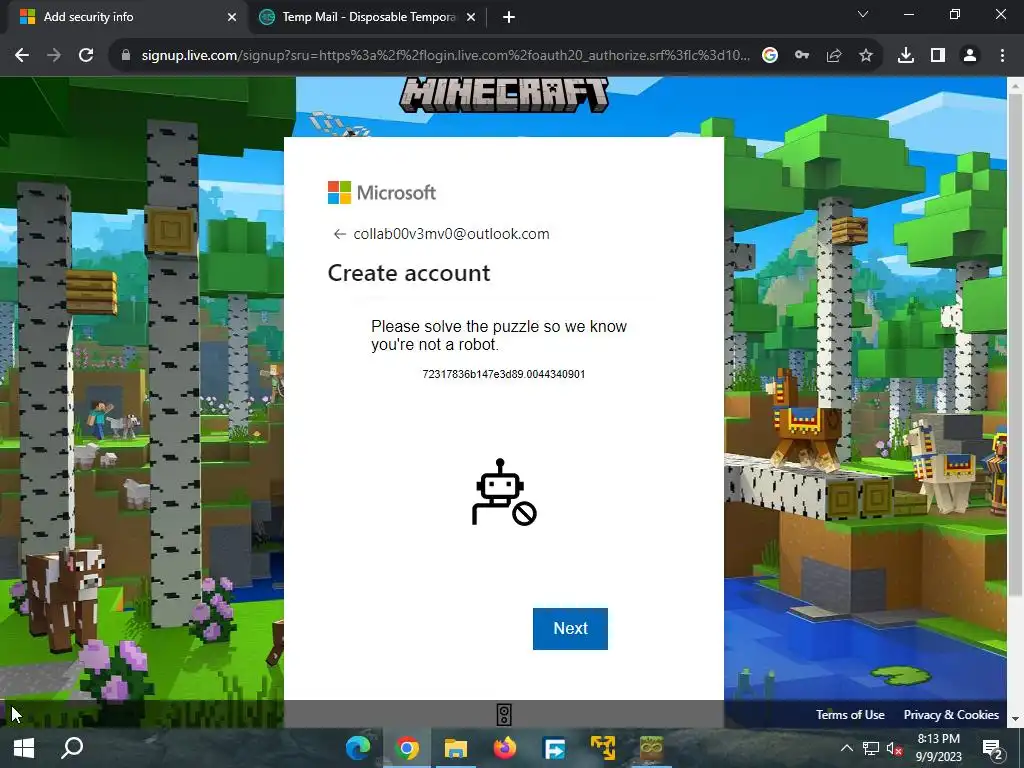Switch to Temp Mail tab

point(366,17)
